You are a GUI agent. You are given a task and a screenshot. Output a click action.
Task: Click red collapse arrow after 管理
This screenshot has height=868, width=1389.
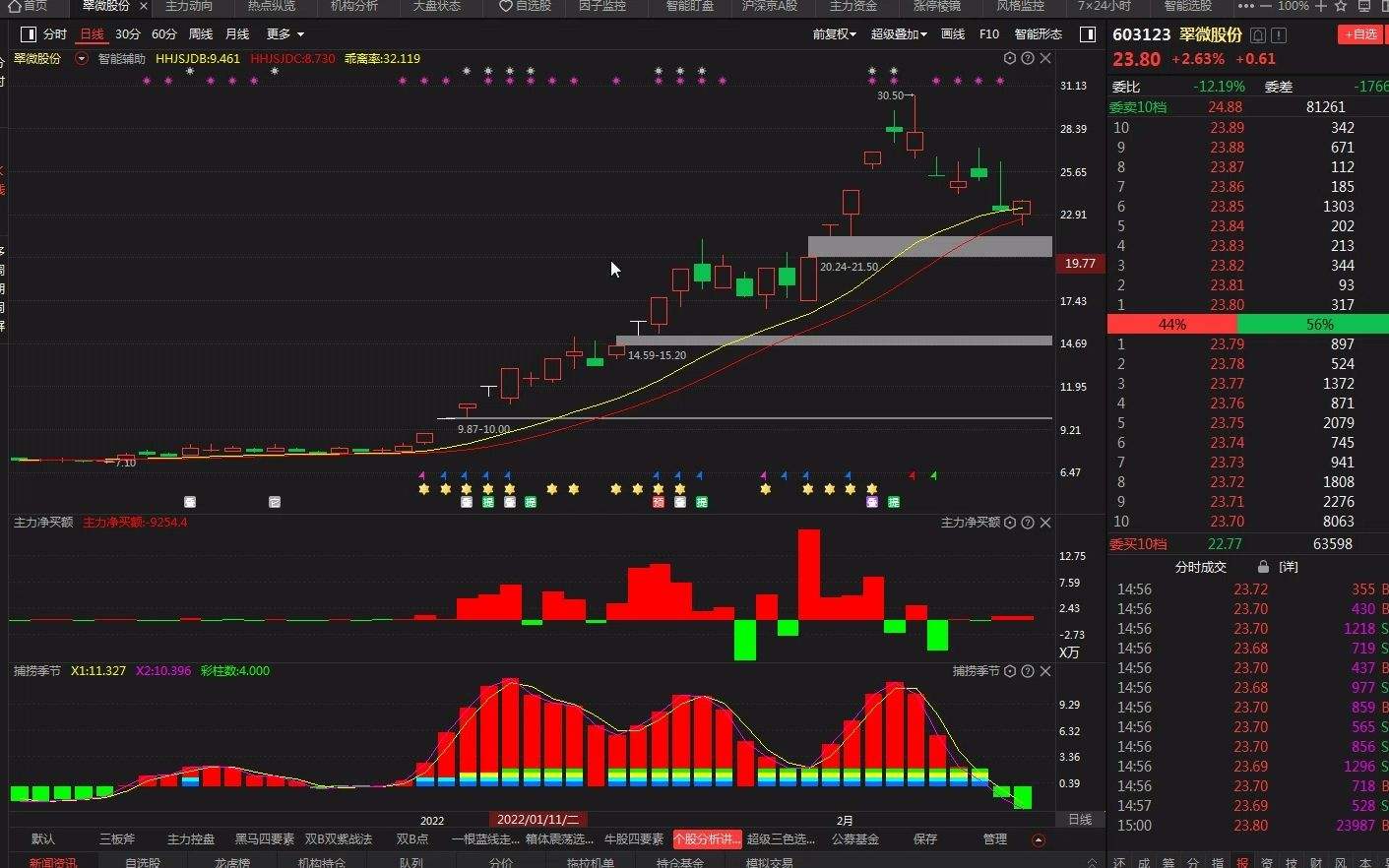pos(1038,839)
